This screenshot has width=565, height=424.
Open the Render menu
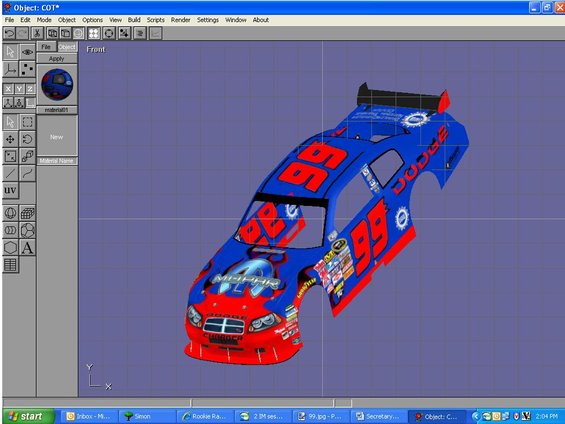181,20
